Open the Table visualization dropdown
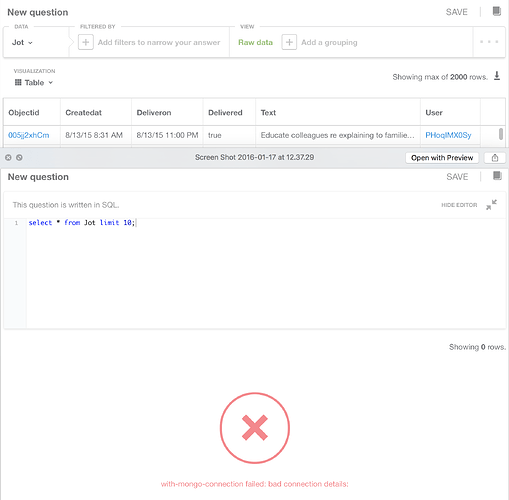509x500 pixels. pyautogui.click(x=34, y=82)
